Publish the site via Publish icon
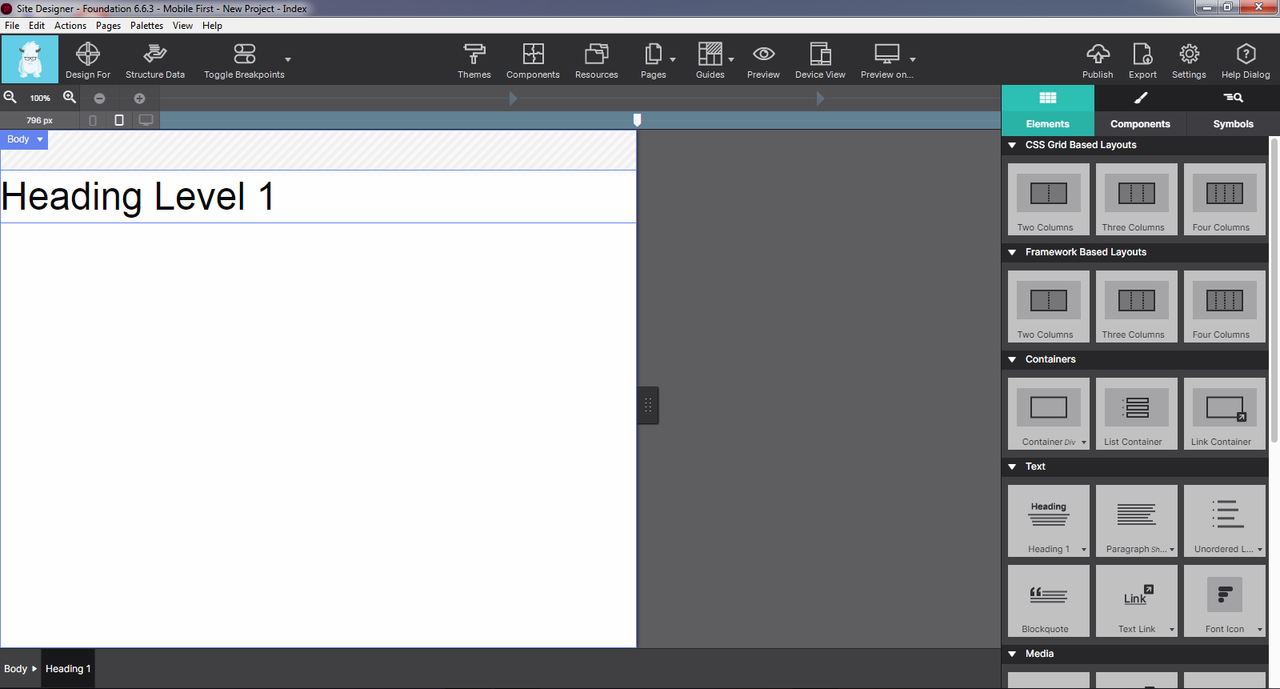1280x689 pixels. pos(1097,54)
